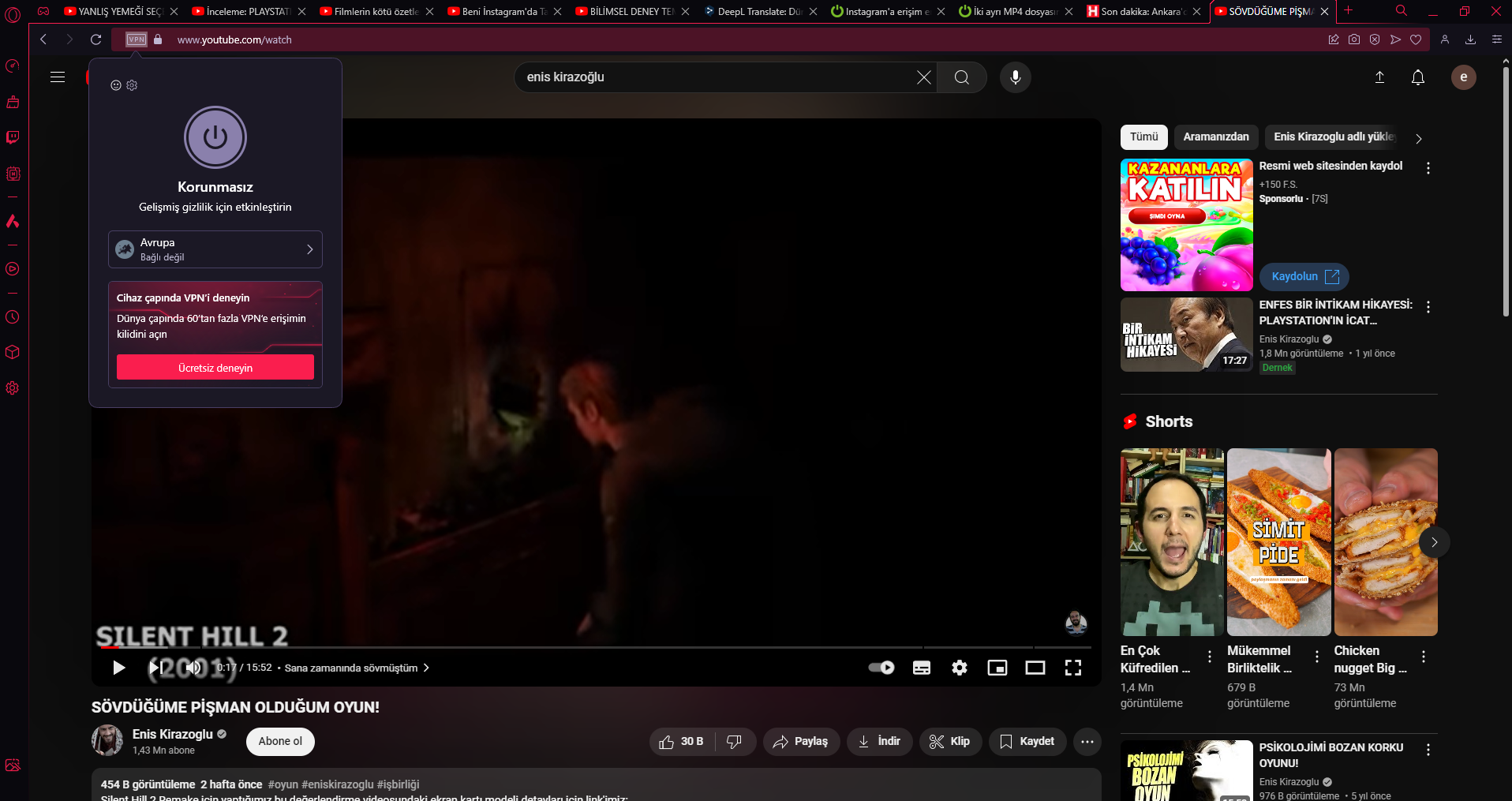
Task: Switch to the DeepL Translate tab
Action: pos(761,11)
